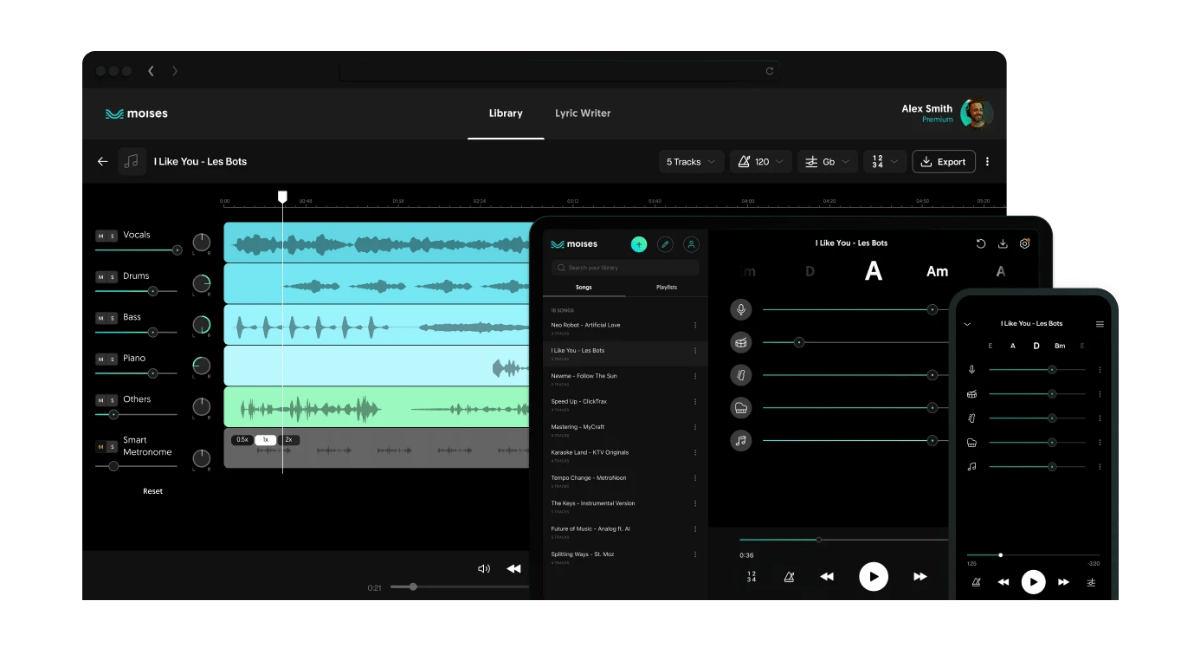Screen dimensions: 1200x650
Task: Click the drums icon in the tablet mixer
Action: tap(740, 342)
